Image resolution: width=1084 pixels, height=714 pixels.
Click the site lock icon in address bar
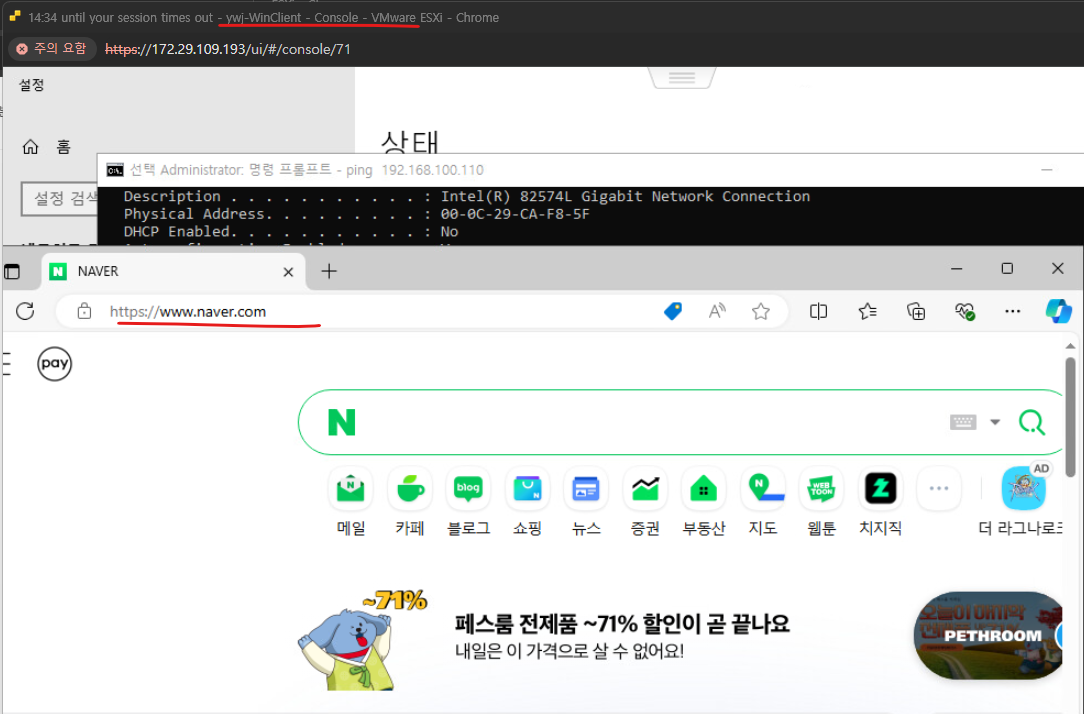coord(84,311)
